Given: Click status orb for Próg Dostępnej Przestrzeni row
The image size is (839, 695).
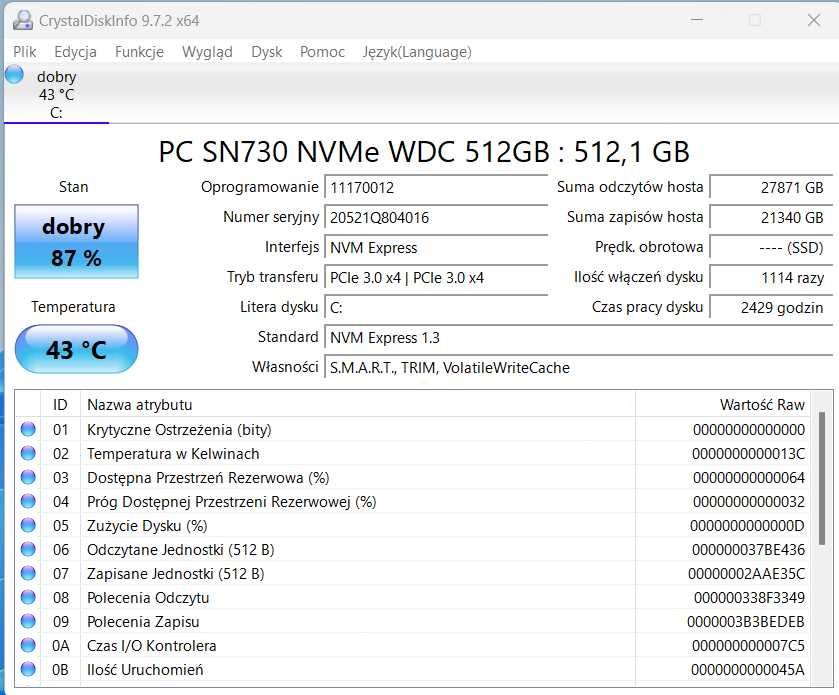Looking at the screenshot, I should point(28,501).
